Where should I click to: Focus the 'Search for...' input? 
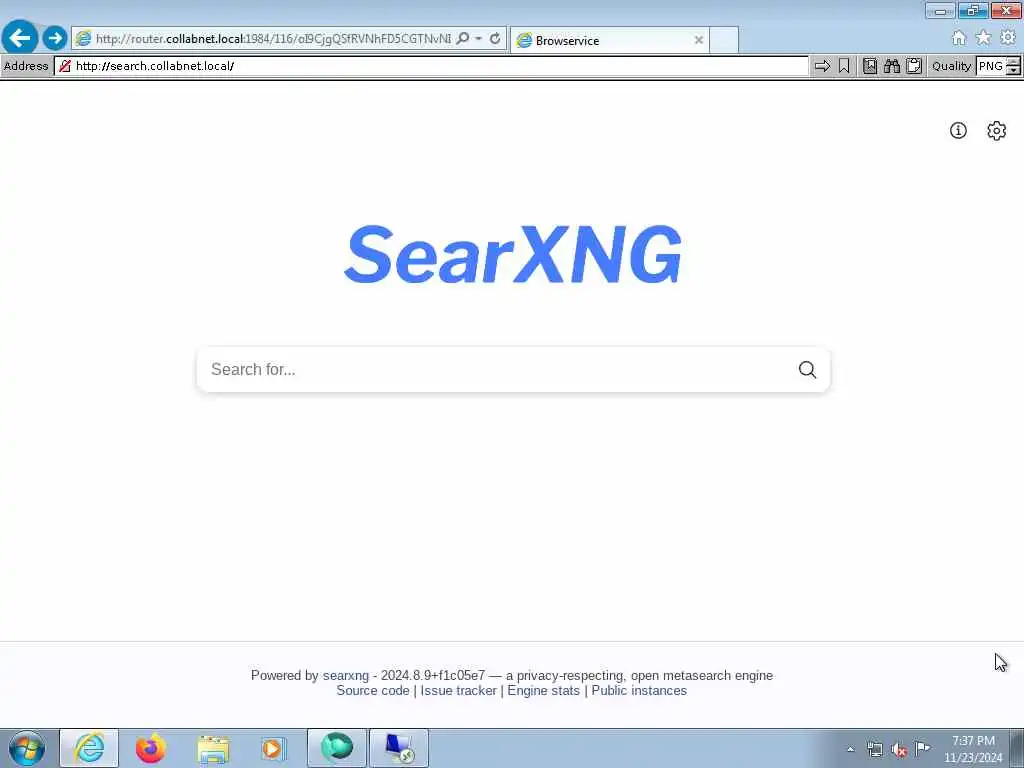(496, 370)
